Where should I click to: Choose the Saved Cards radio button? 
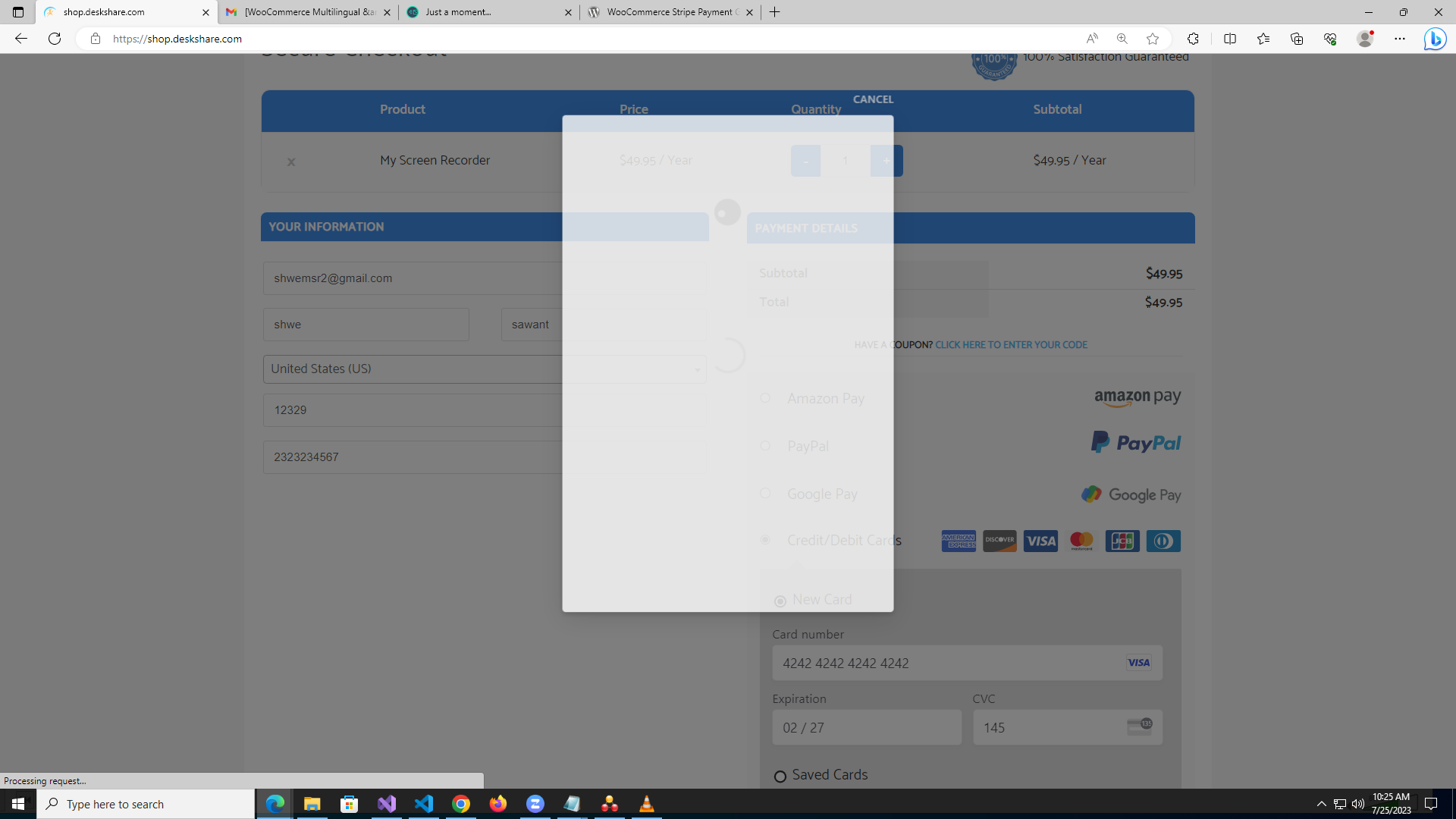coord(780,777)
